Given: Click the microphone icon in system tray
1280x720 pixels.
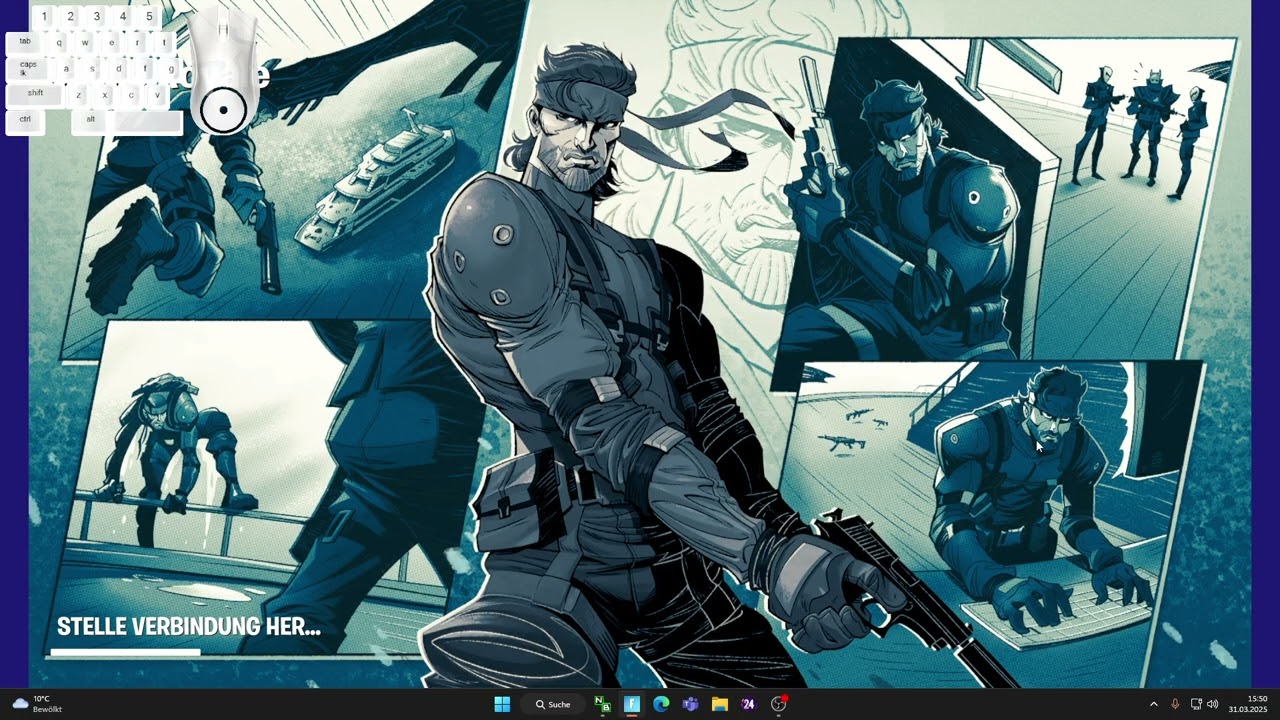Looking at the screenshot, I should [1175, 704].
